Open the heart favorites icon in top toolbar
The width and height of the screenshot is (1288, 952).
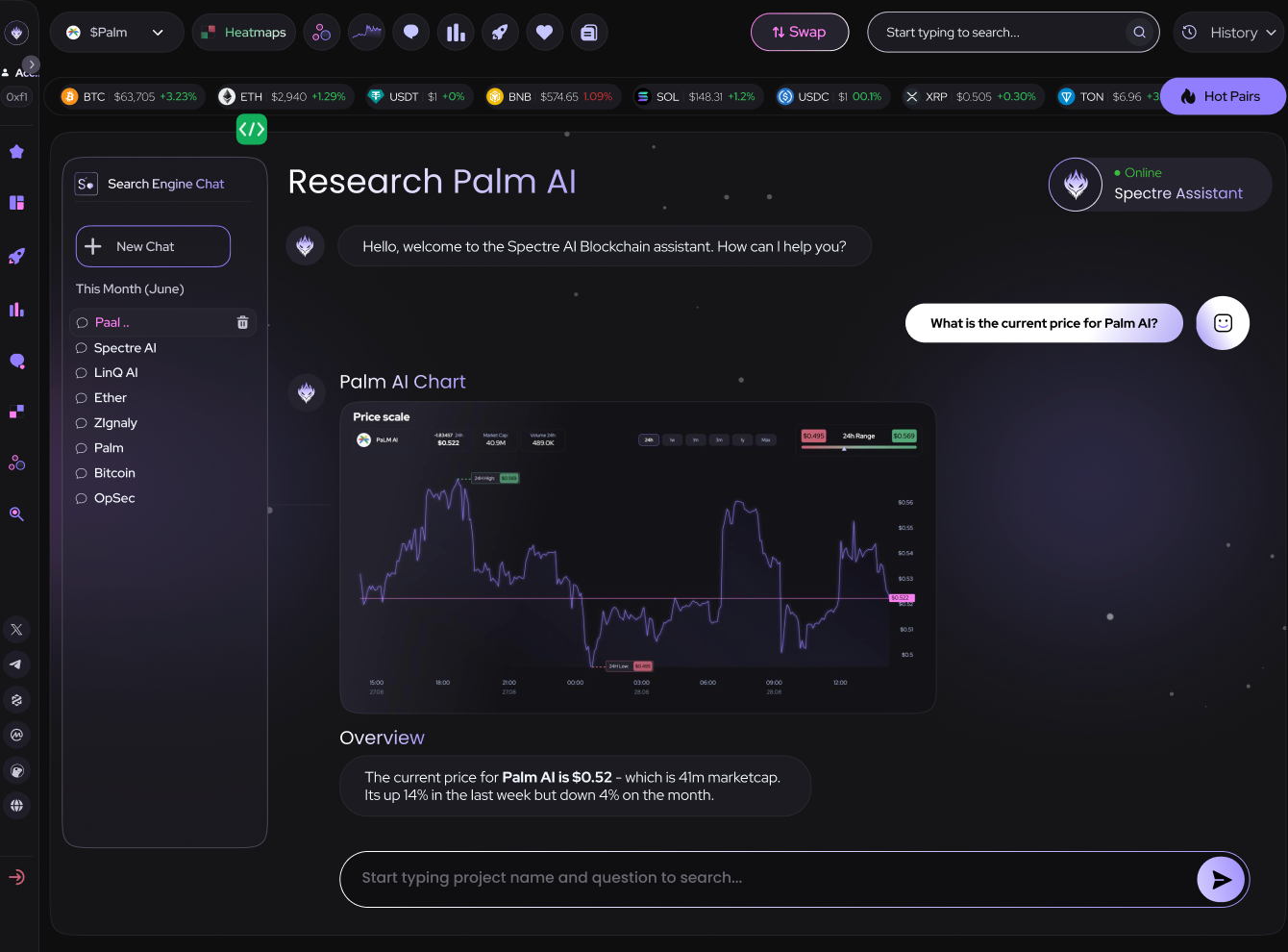544,32
